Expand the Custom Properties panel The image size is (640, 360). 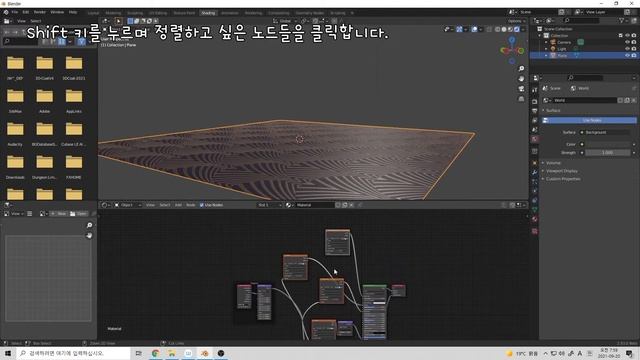(x=563, y=179)
